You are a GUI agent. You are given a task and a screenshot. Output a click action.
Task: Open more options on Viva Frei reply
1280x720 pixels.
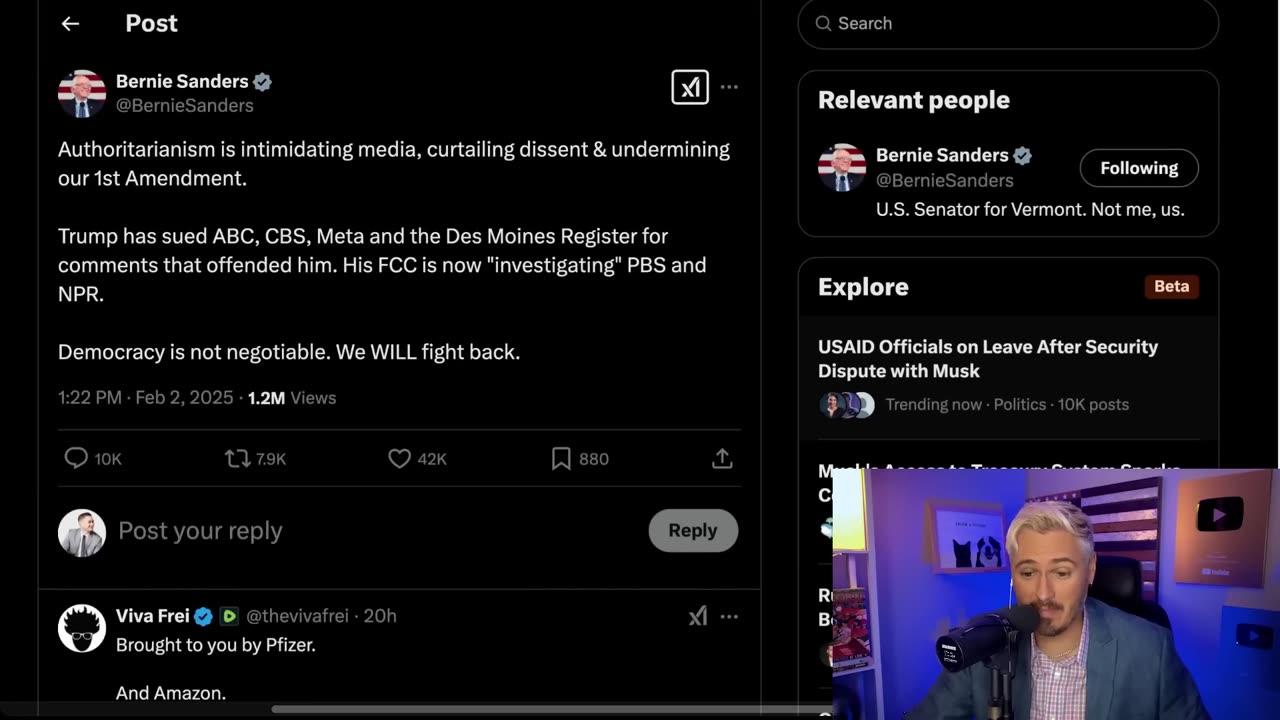[x=729, y=616]
